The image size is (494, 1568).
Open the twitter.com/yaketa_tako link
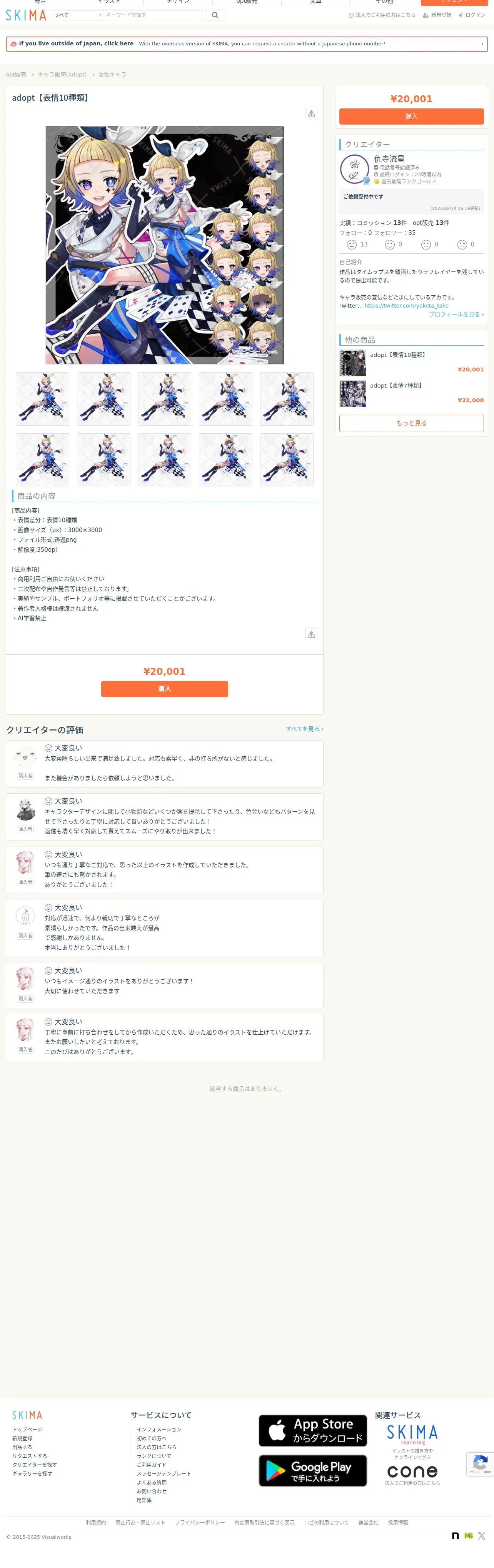tap(406, 306)
